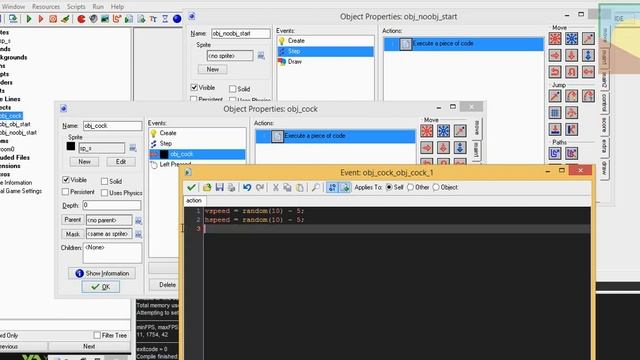
Task: Switch to the action tab in code editor
Action: (x=194, y=200)
